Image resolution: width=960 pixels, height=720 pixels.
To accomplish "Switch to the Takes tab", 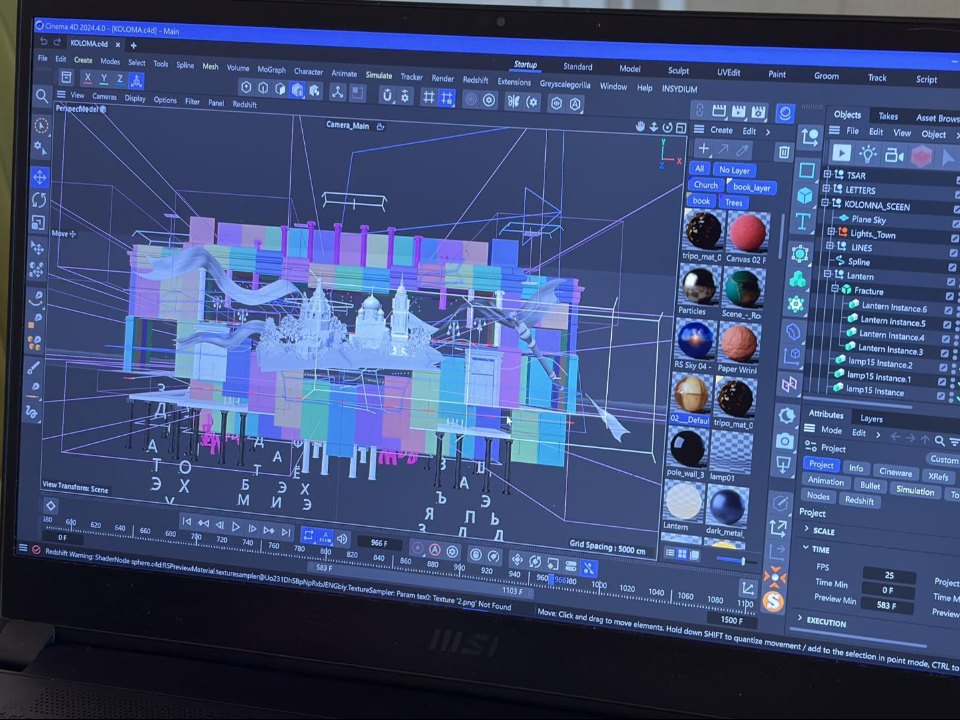I will (x=888, y=116).
